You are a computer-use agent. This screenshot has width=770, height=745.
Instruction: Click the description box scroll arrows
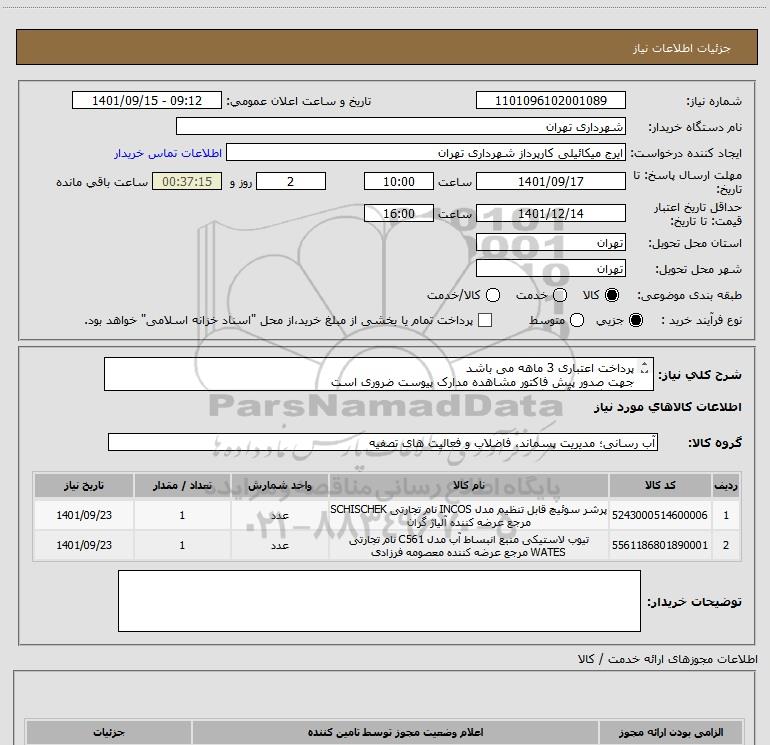(x=645, y=367)
